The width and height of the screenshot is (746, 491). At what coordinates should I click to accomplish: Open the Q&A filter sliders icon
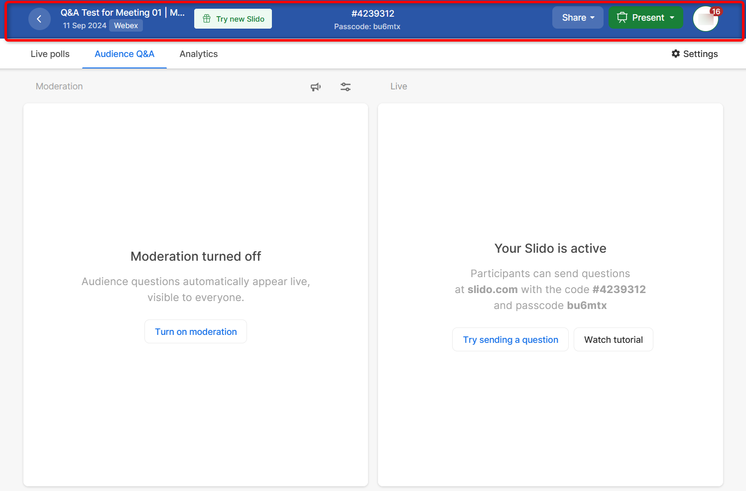[346, 87]
